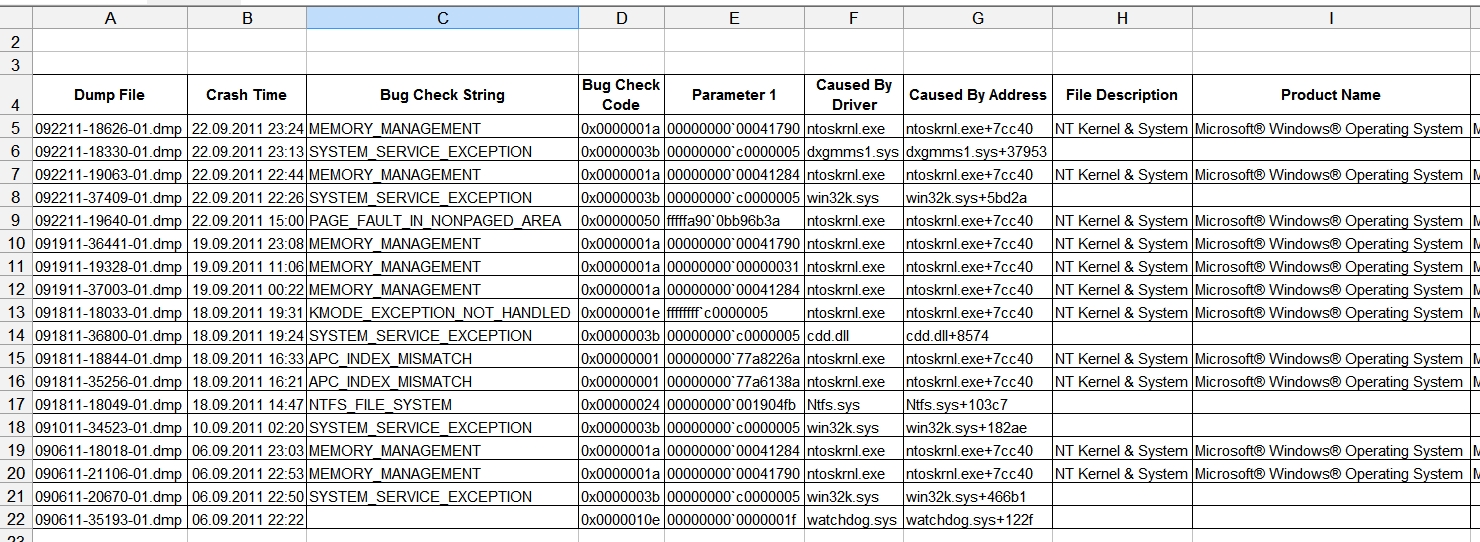Select the PAGE_FAULT_IN_NONPAGED_AREA cell

coord(435,221)
